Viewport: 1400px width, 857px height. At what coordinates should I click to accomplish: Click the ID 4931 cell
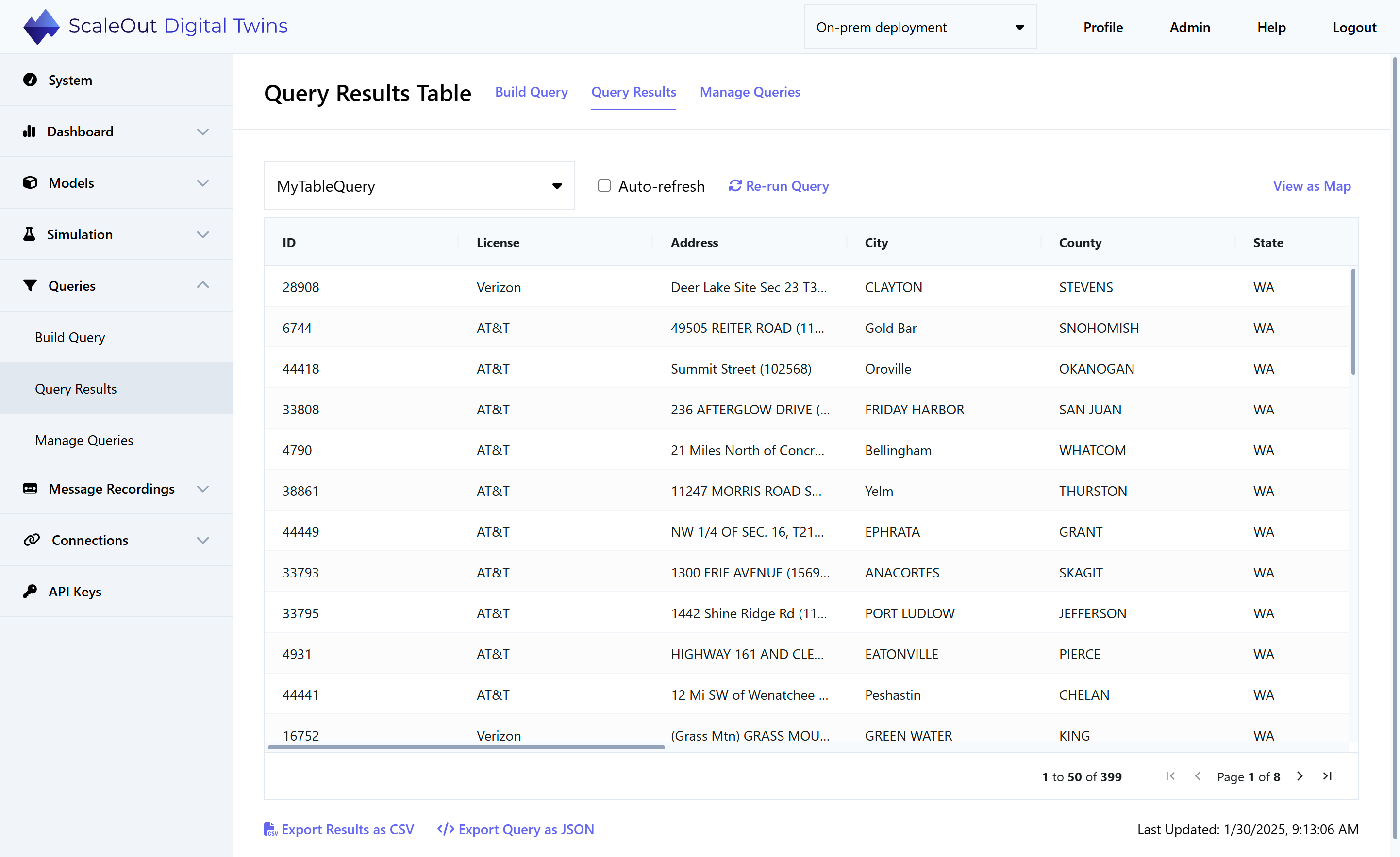pos(297,654)
